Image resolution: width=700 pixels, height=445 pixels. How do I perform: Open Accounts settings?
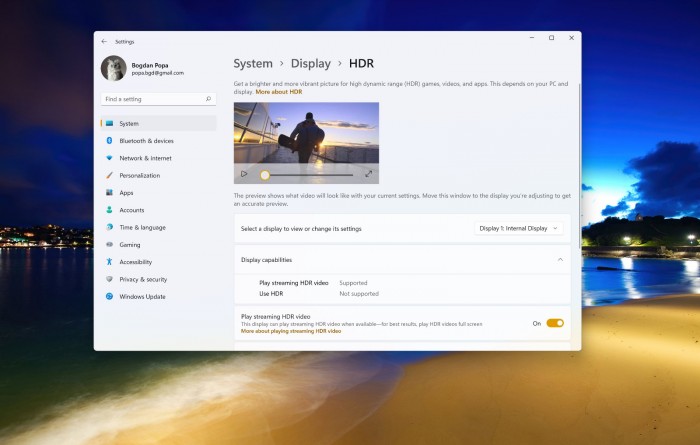pos(132,210)
